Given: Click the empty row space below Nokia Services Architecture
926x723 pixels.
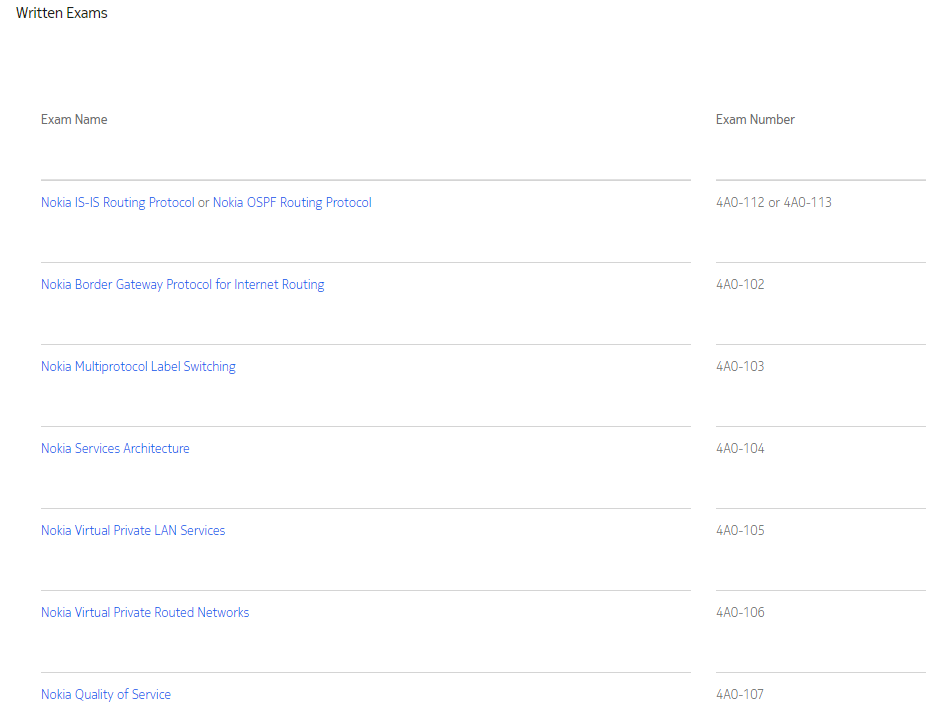Looking at the screenshot, I should [x=366, y=483].
